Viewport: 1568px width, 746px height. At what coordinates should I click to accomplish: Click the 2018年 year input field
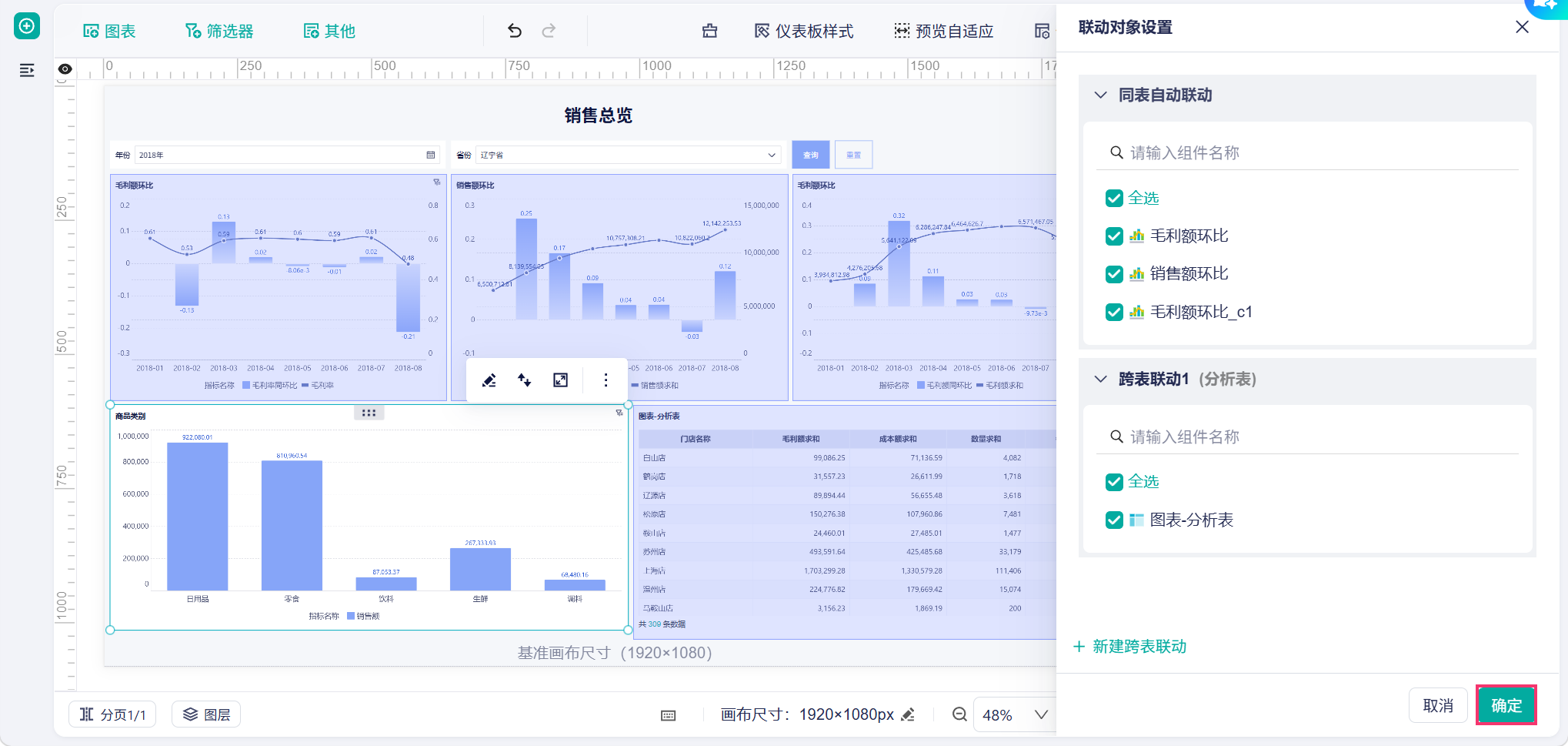(286, 155)
